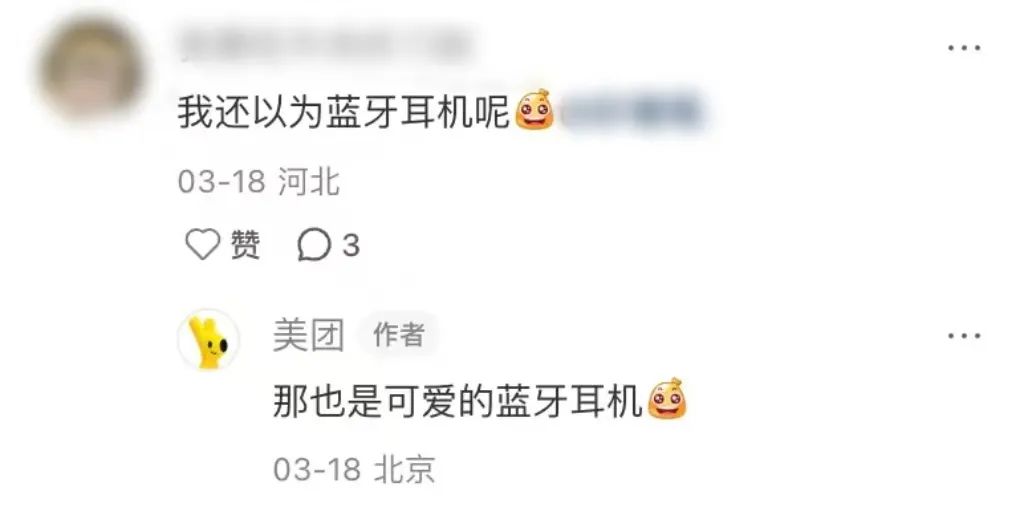Tap the 河北 location label
1024x507 pixels.
309,182
